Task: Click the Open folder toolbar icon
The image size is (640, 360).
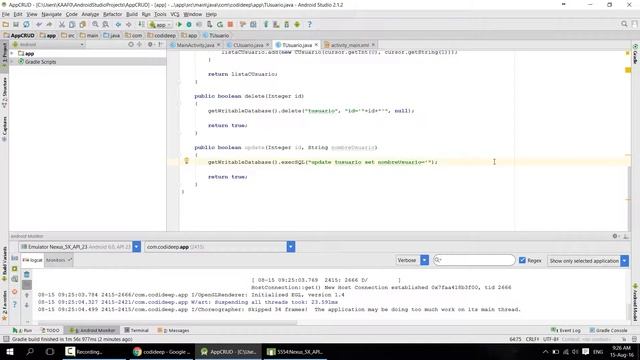Action: (x=6, y=24)
